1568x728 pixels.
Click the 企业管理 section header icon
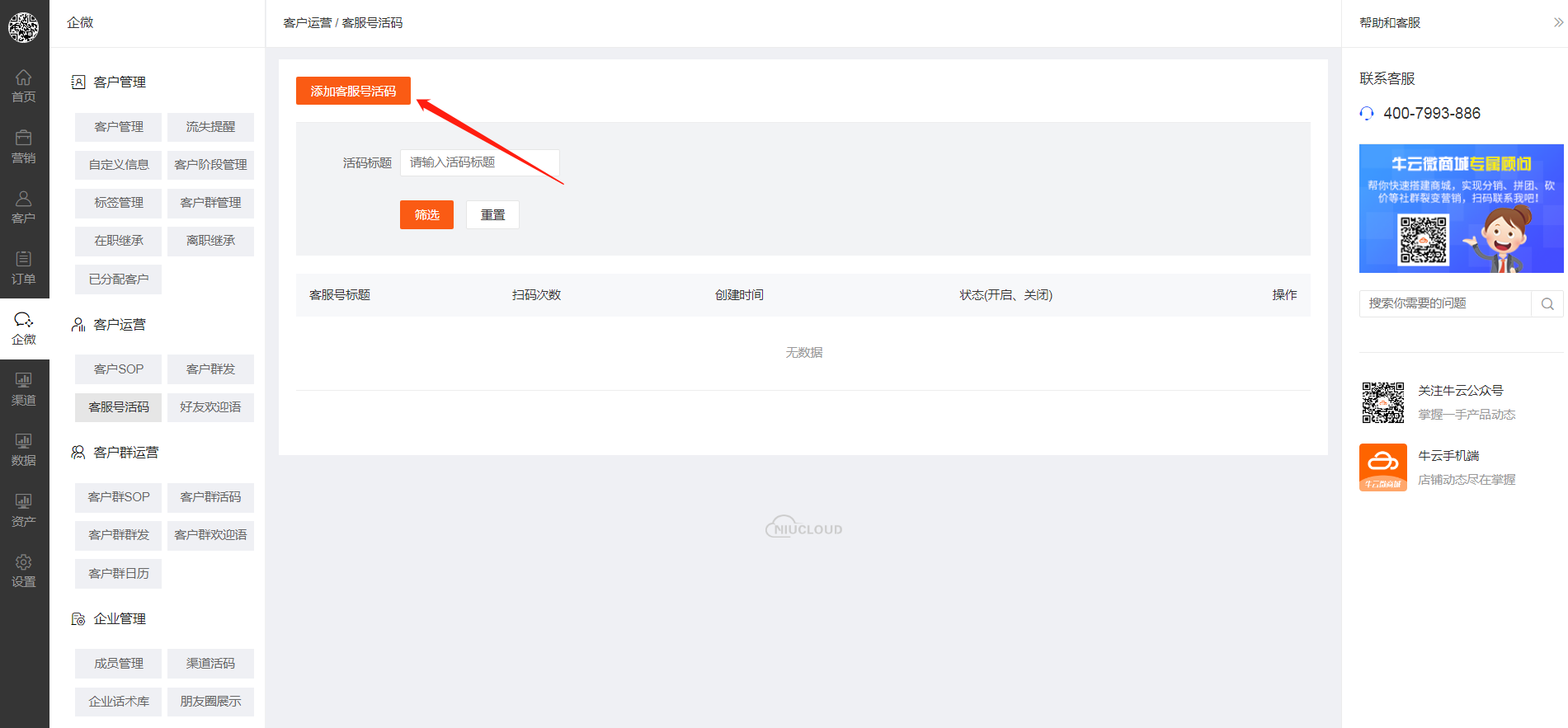[78, 619]
